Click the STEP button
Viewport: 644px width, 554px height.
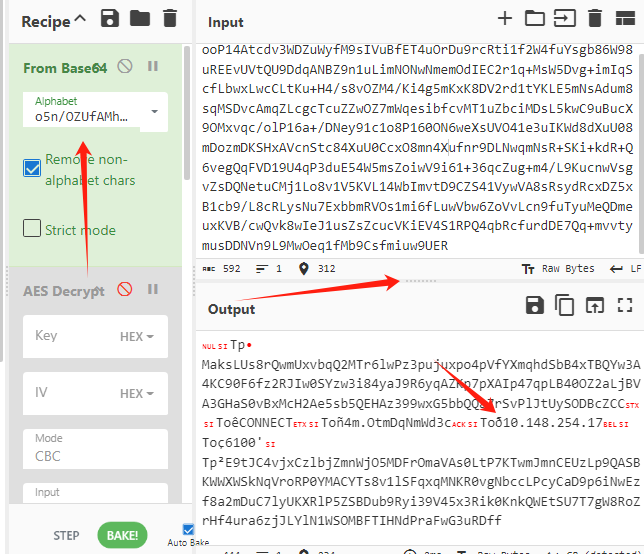click(x=66, y=535)
